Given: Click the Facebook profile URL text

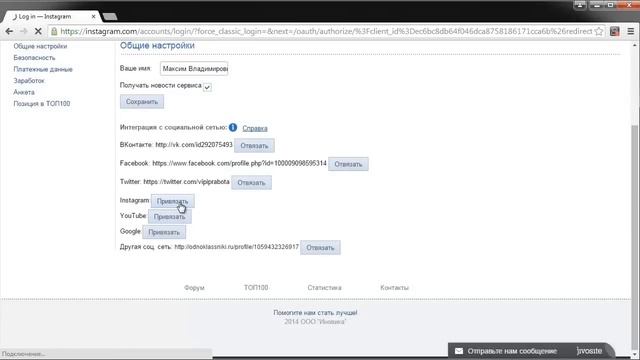Looking at the screenshot, I should 240,163.
